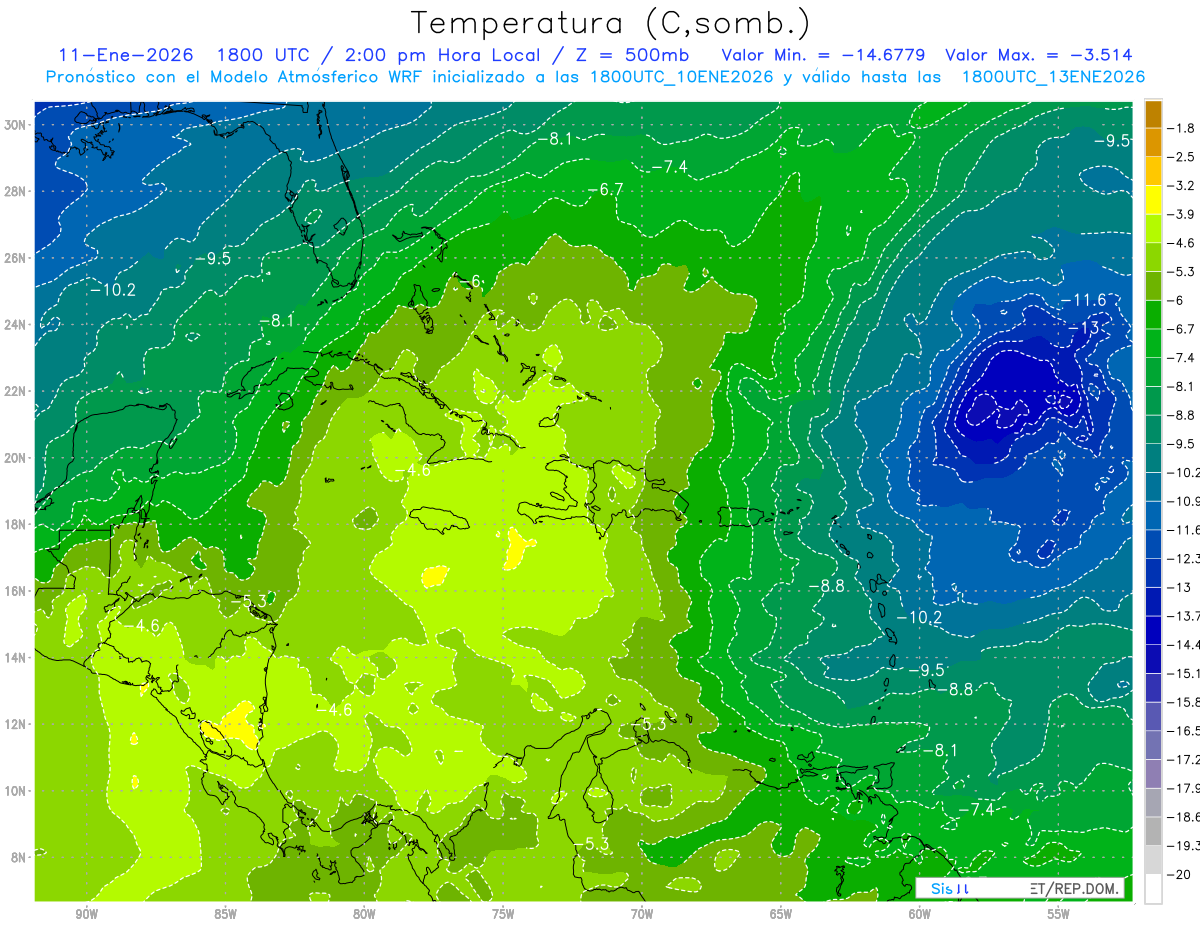Click the '55W' longitude axis label
Screen dimensions: 1200x927
(x=1059, y=914)
